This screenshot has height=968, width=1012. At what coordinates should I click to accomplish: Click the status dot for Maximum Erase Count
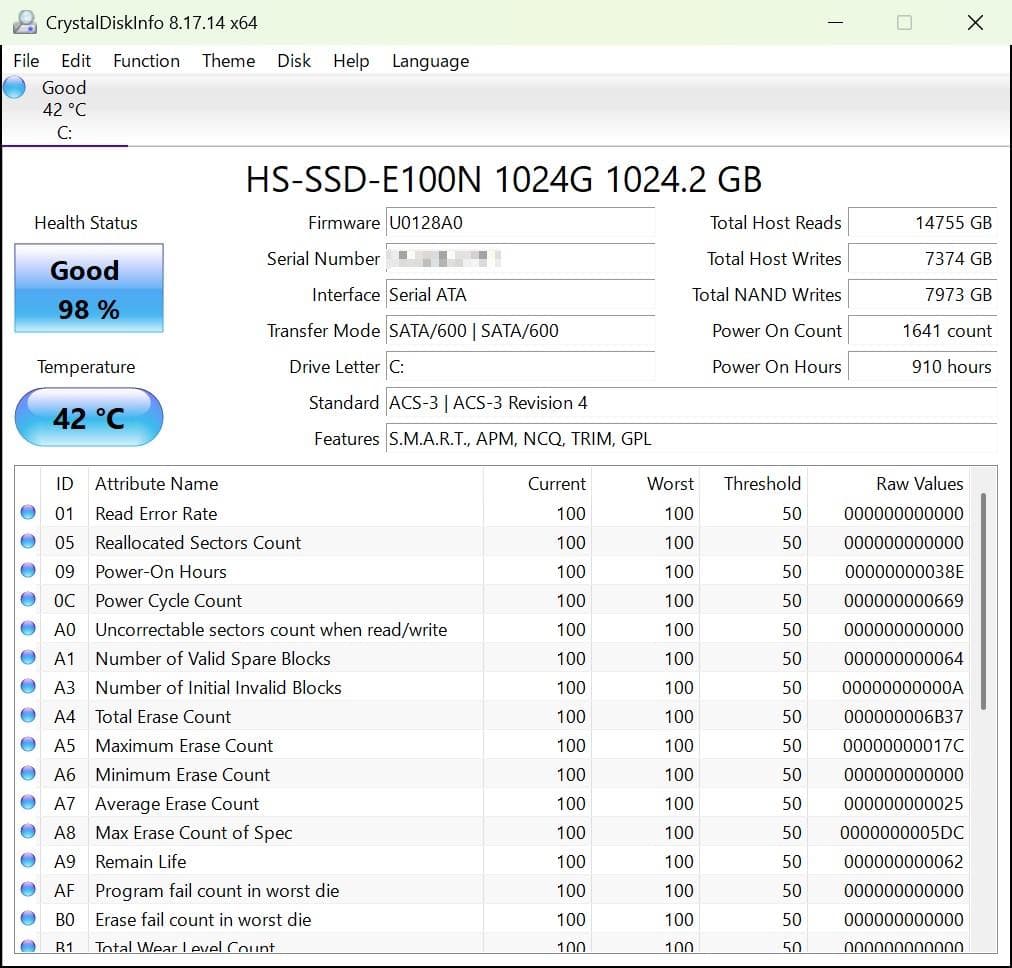pyautogui.click(x=28, y=745)
